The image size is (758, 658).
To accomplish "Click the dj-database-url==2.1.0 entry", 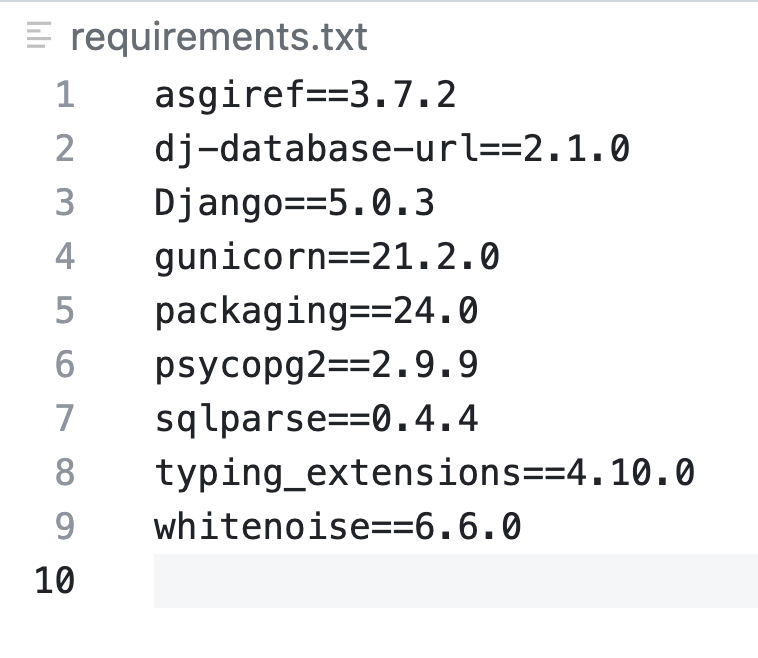I will pos(392,149).
